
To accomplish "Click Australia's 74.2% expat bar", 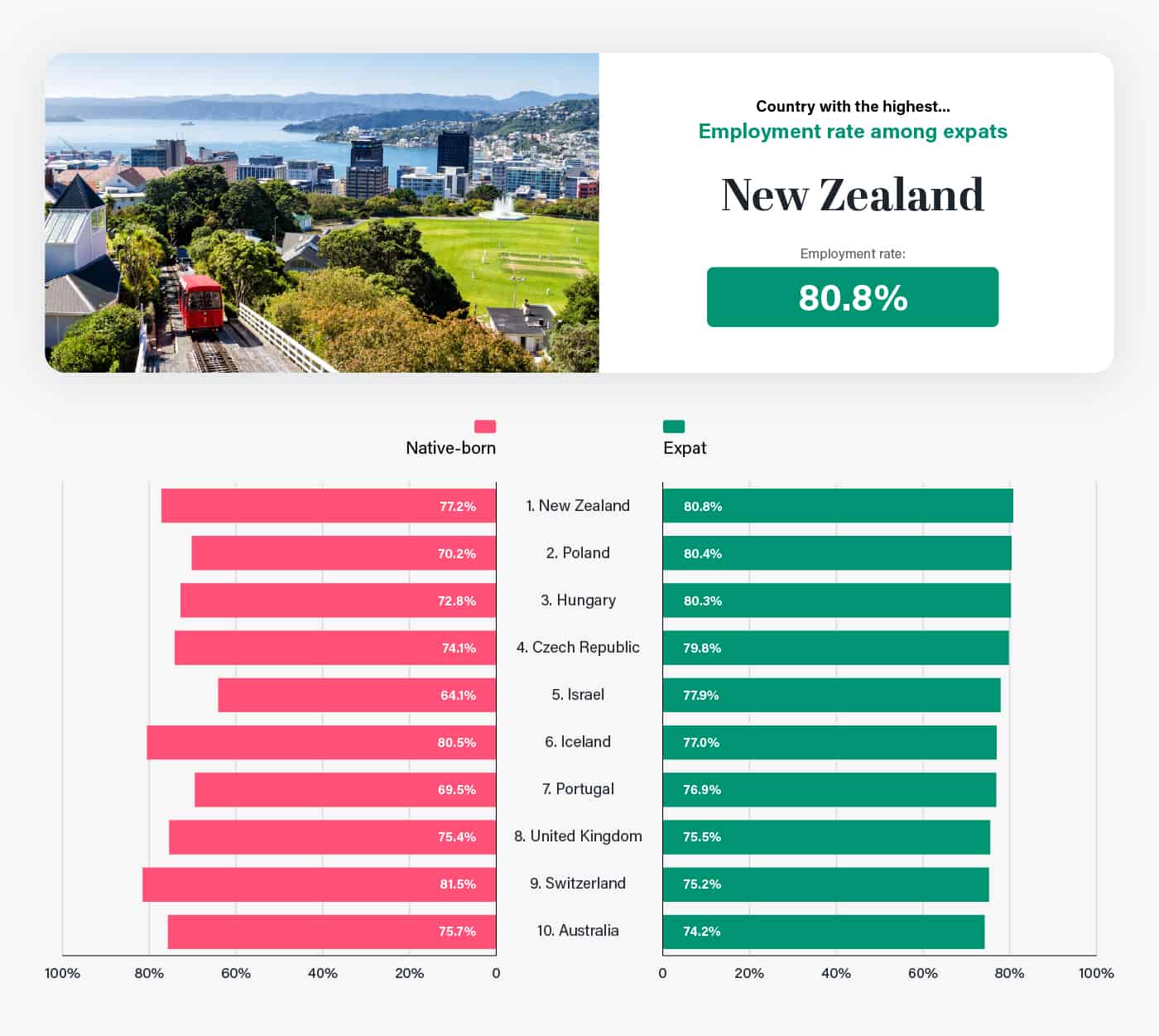I will [824, 931].
